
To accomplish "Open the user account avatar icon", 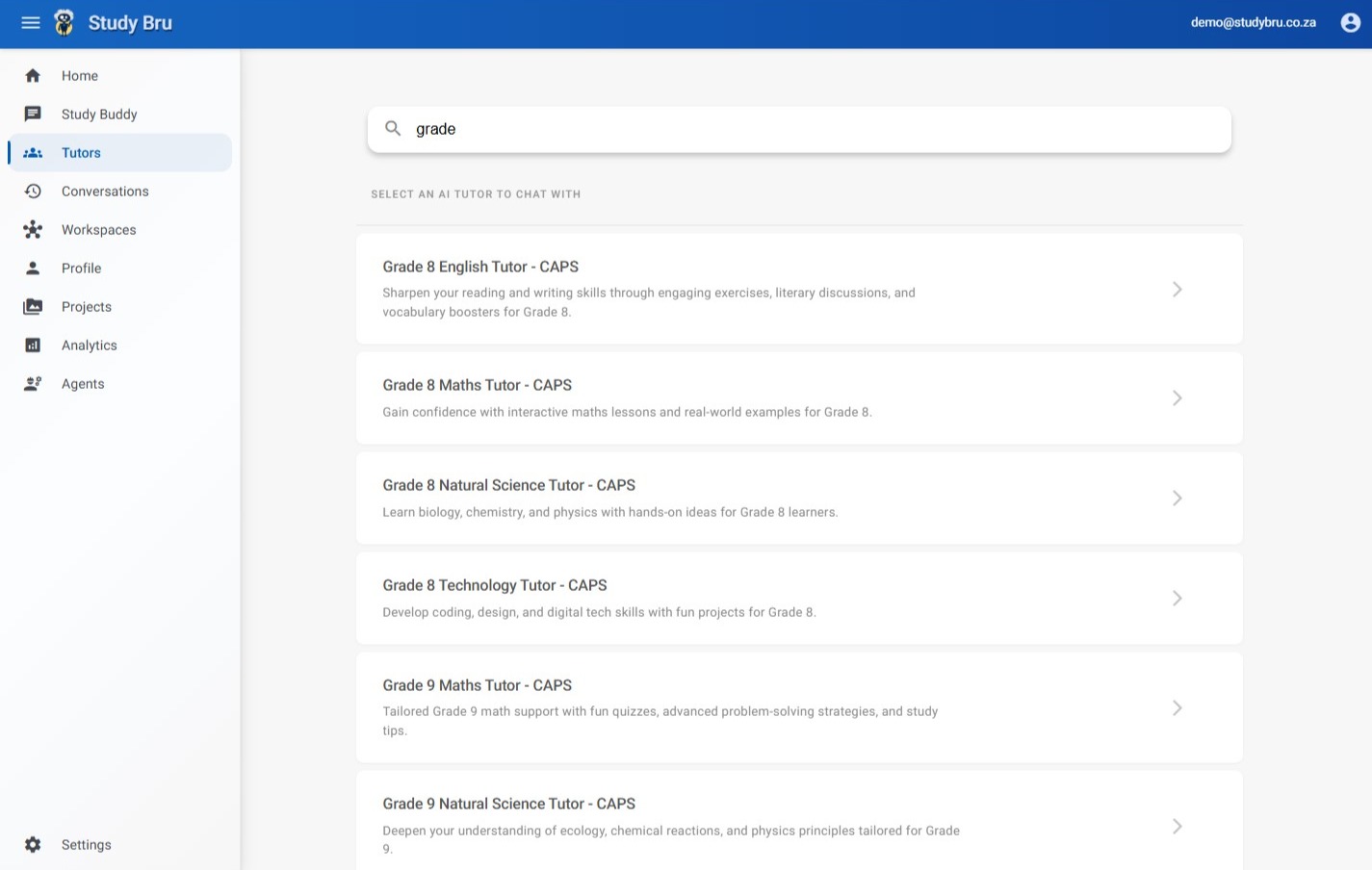I will (1350, 22).
